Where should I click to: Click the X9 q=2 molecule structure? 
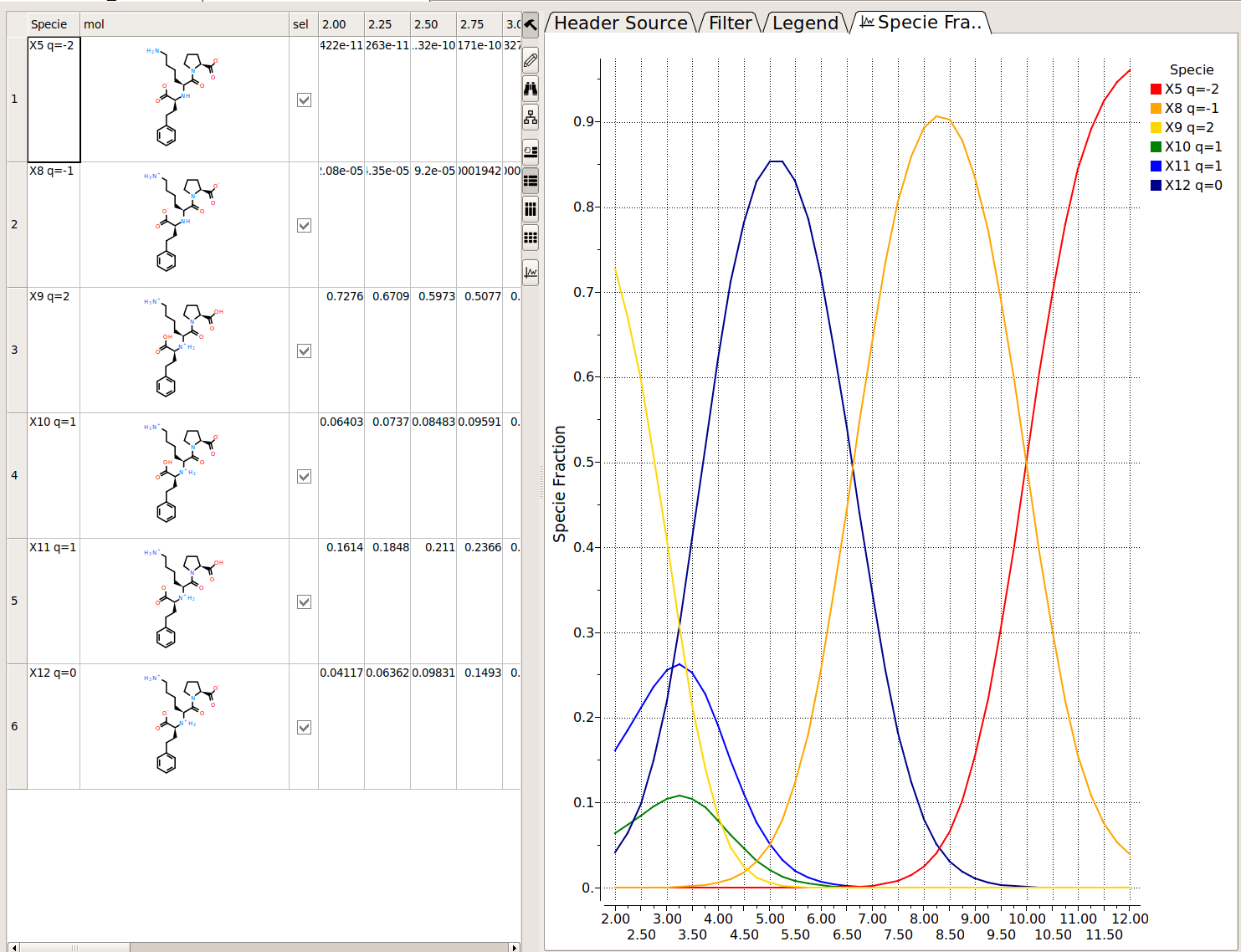click(184, 348)
